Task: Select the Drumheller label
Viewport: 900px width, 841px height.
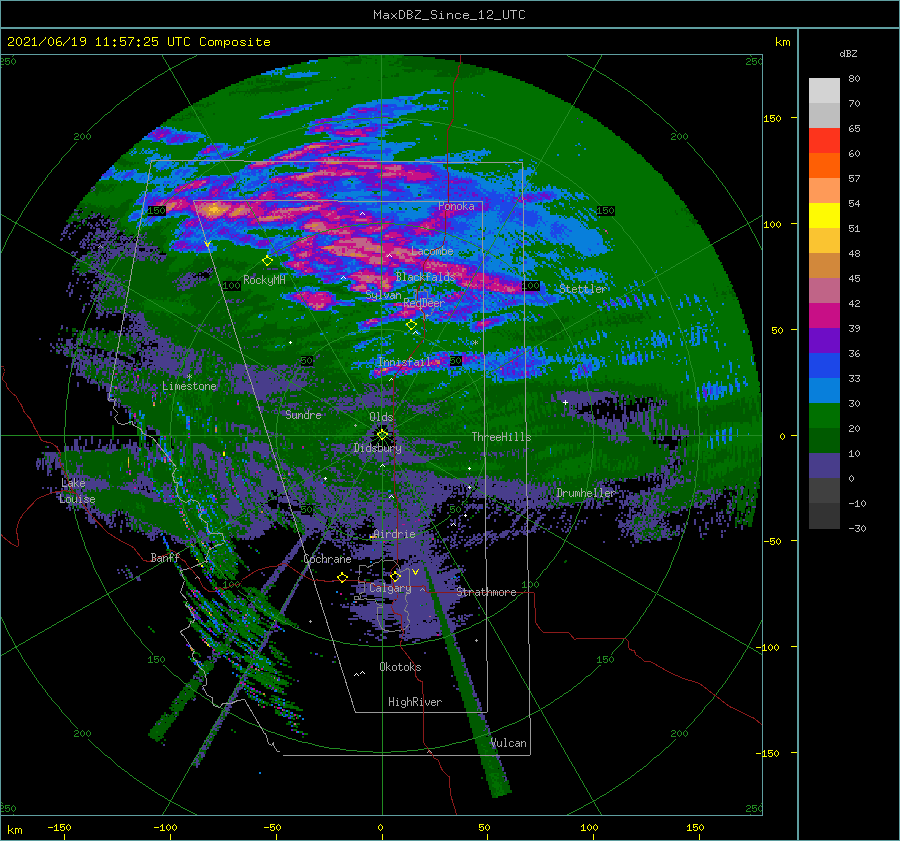Action: [585, 493]
